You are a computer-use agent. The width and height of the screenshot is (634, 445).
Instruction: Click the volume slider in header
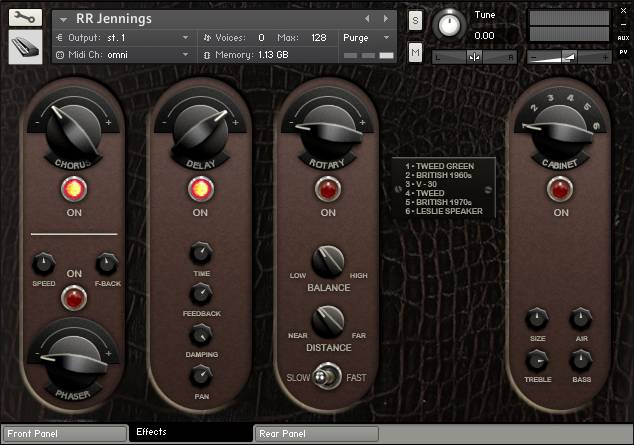tap(569, 57)
